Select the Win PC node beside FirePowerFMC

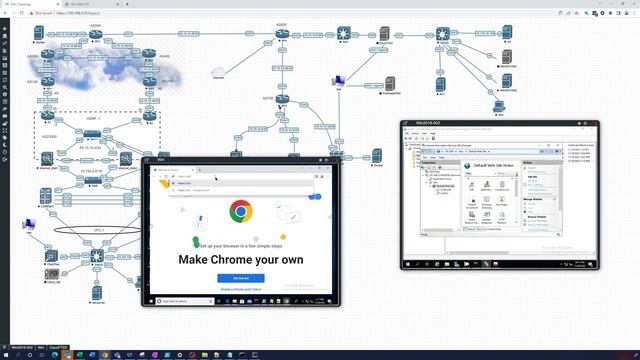click(x=338, y=82)
